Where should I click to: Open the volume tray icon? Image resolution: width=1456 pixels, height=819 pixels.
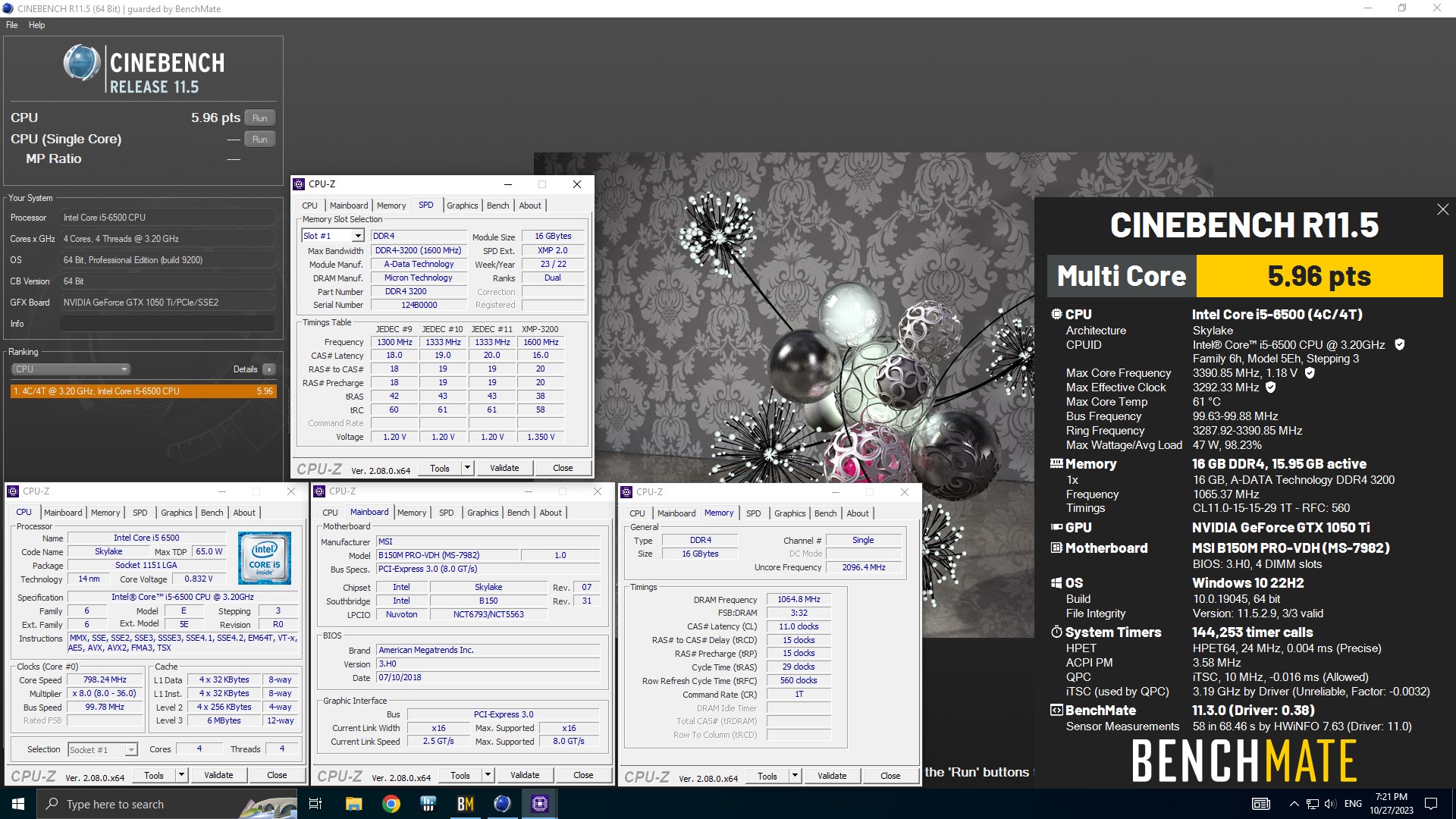[1330, 804]
